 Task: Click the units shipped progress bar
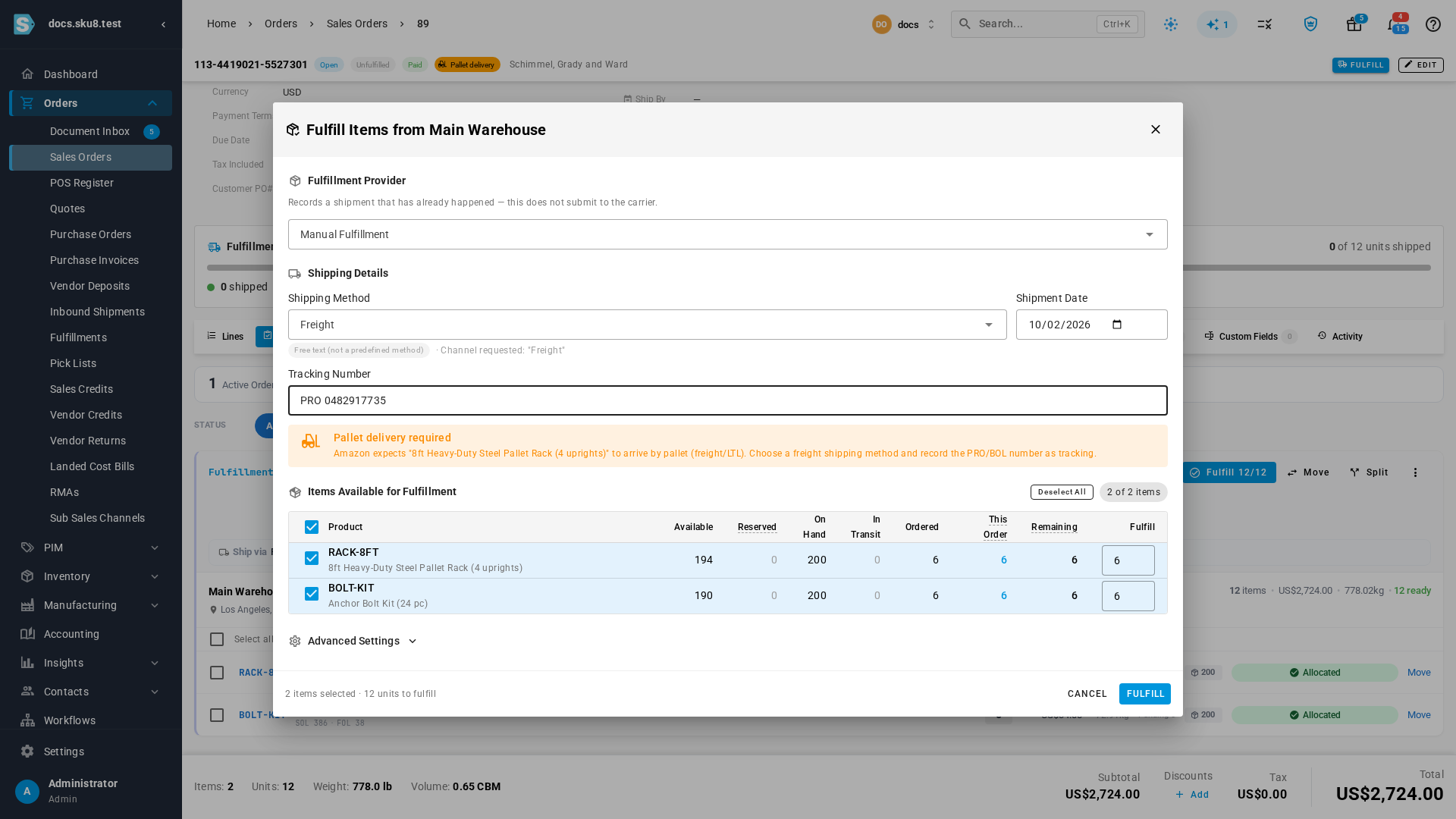819,268
